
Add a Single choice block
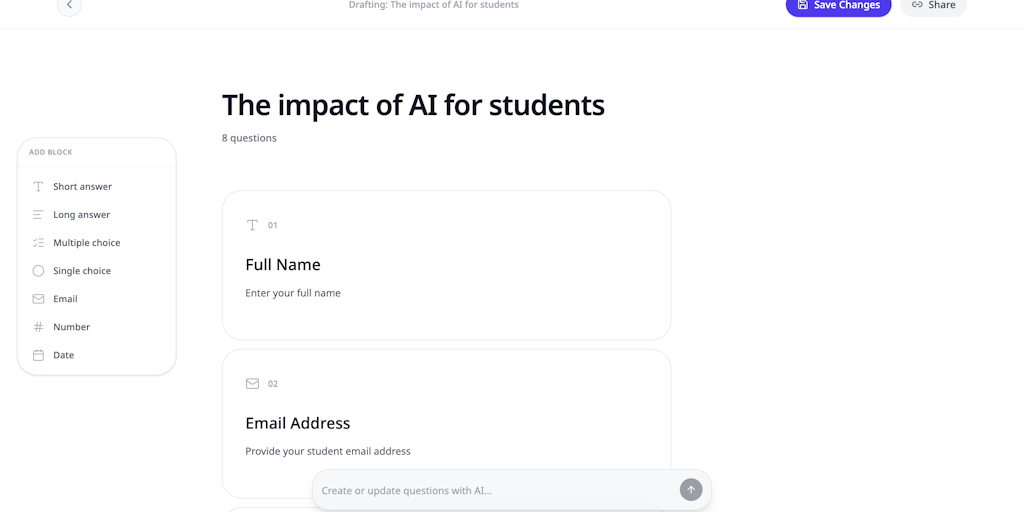click(82, 271)
